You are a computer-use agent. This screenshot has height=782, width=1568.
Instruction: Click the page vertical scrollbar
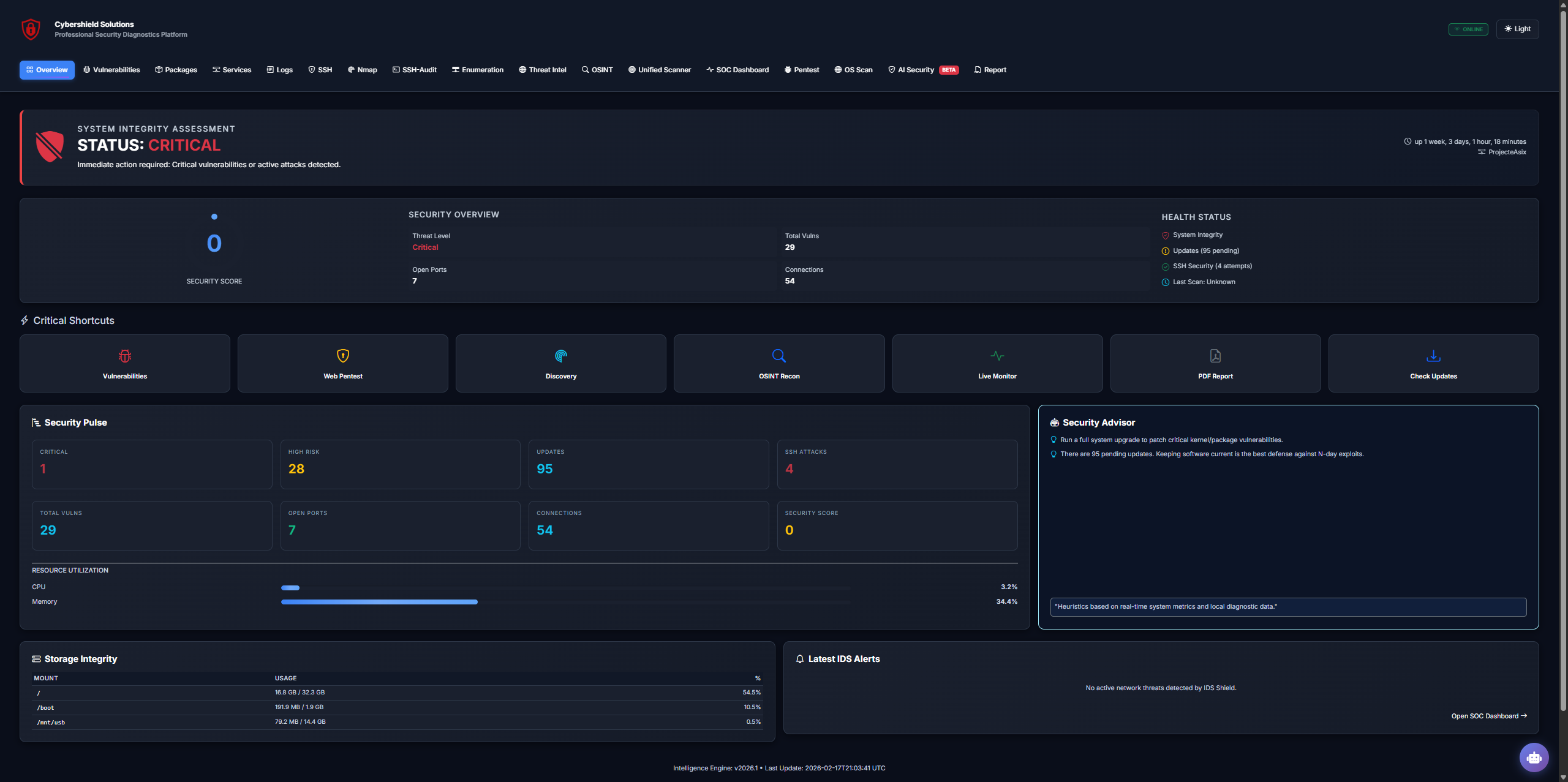(1562, 367)
